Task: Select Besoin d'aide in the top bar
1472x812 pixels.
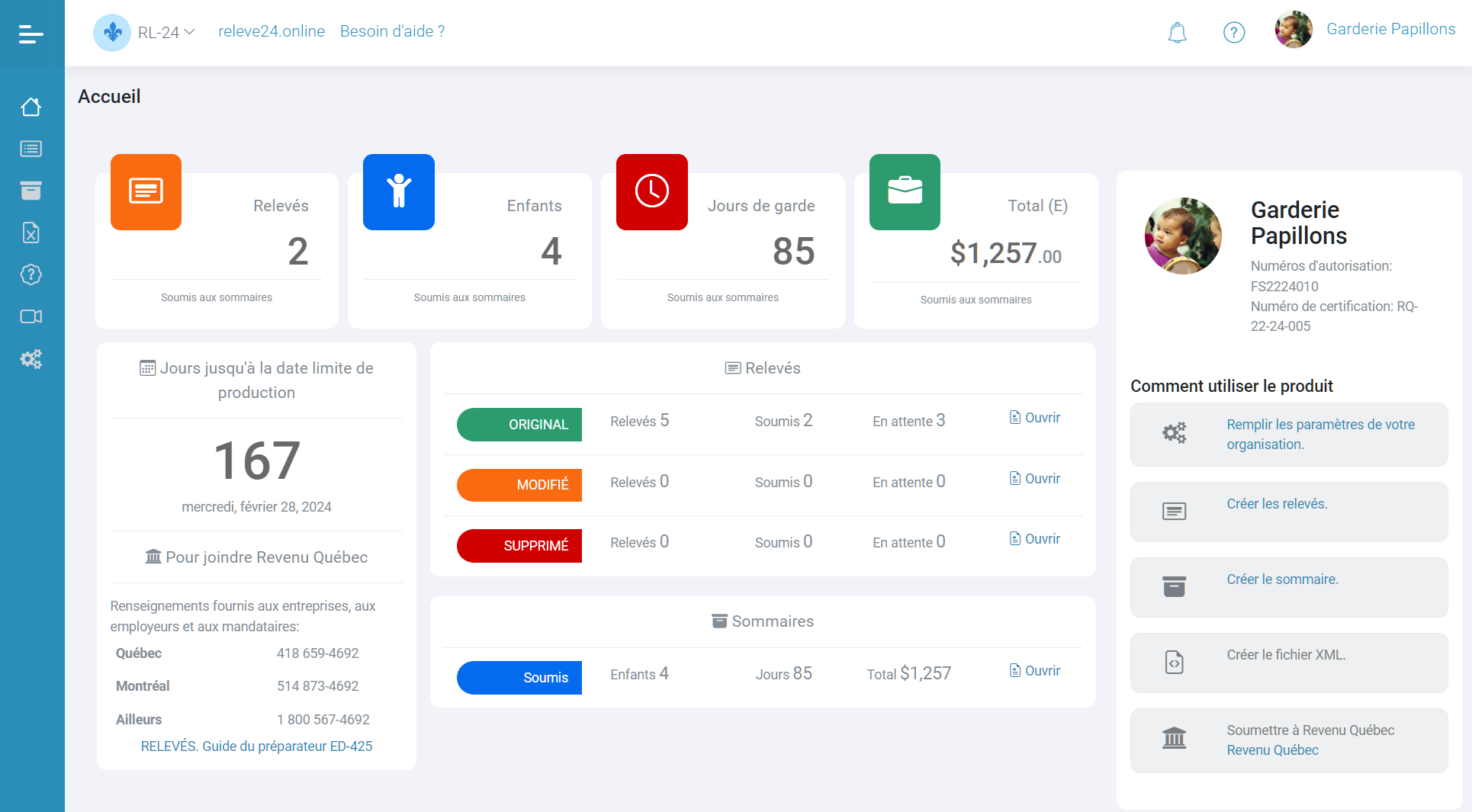Action: click(393, 31)
